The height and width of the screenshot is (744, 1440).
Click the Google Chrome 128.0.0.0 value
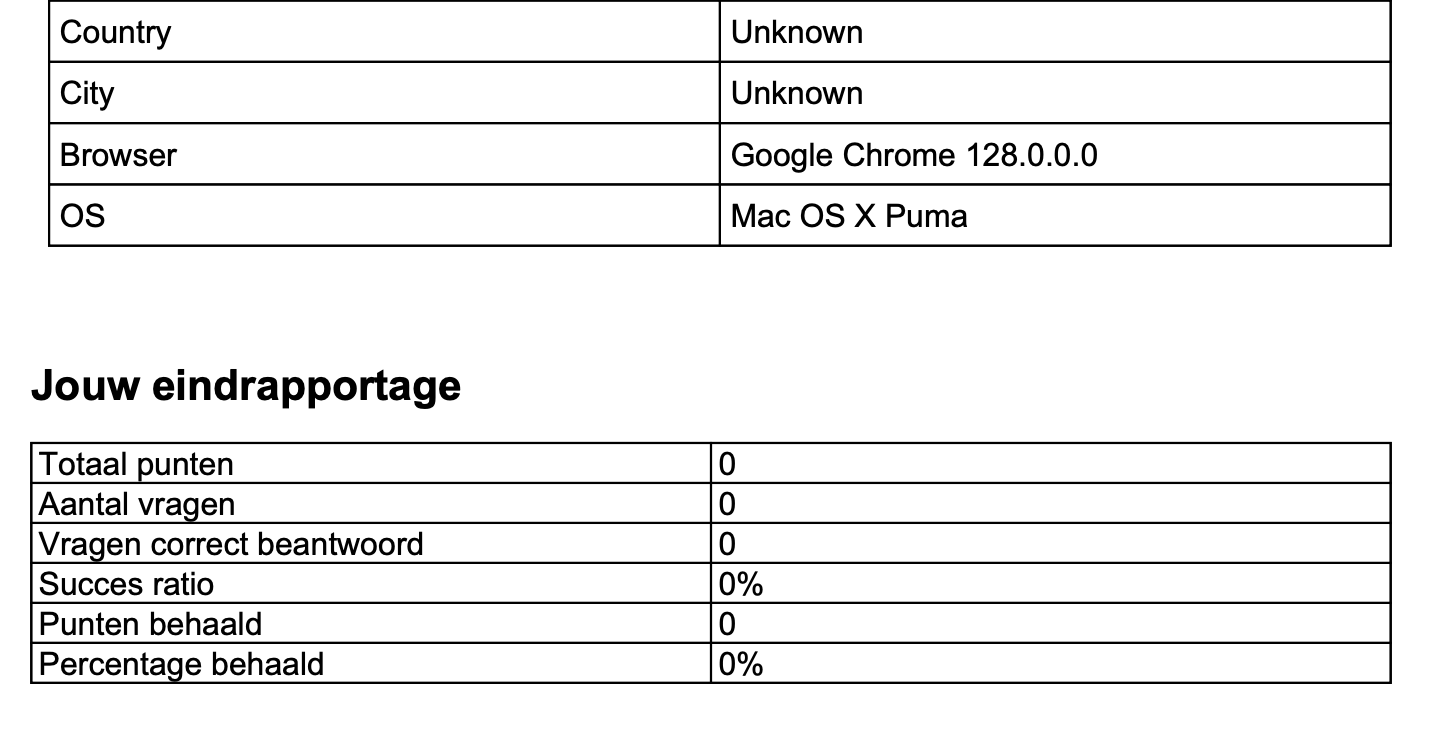click(914, 155)
